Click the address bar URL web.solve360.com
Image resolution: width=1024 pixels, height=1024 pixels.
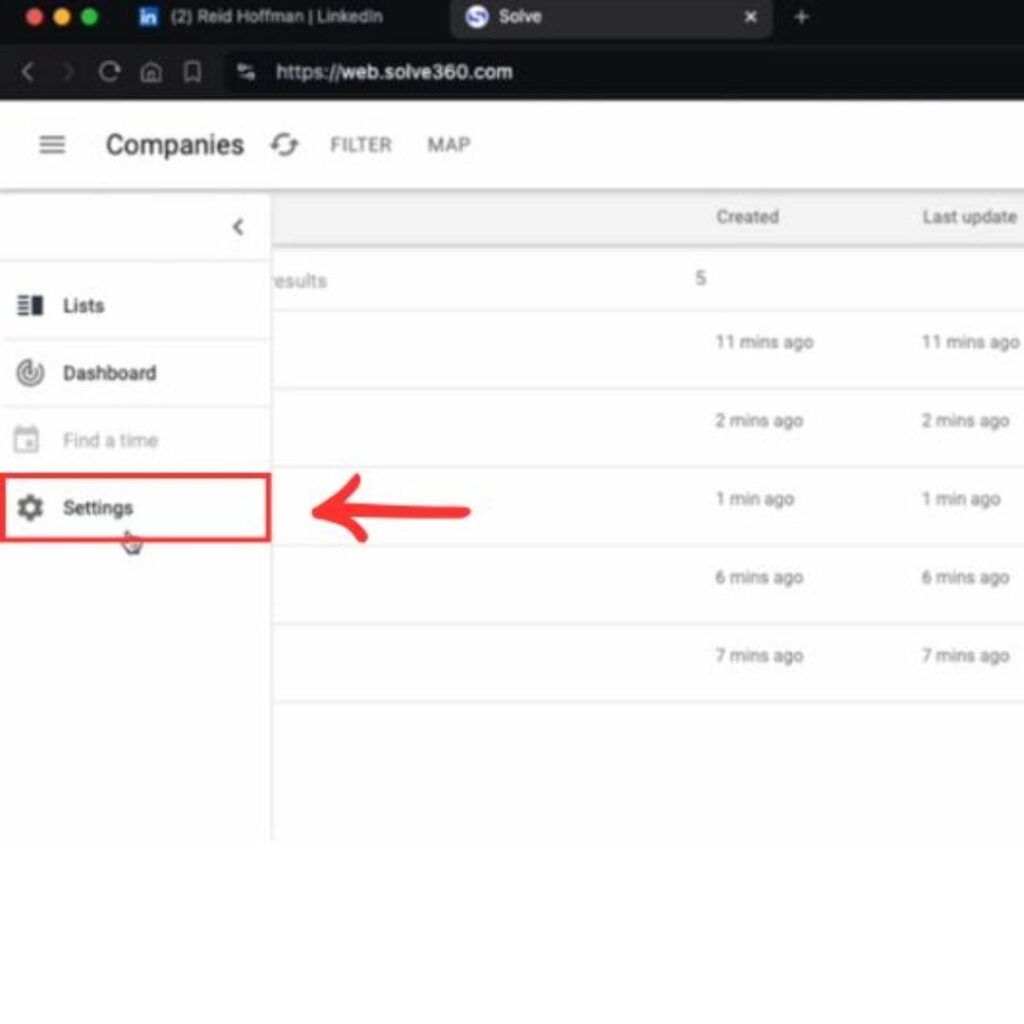tap(394, 71)
